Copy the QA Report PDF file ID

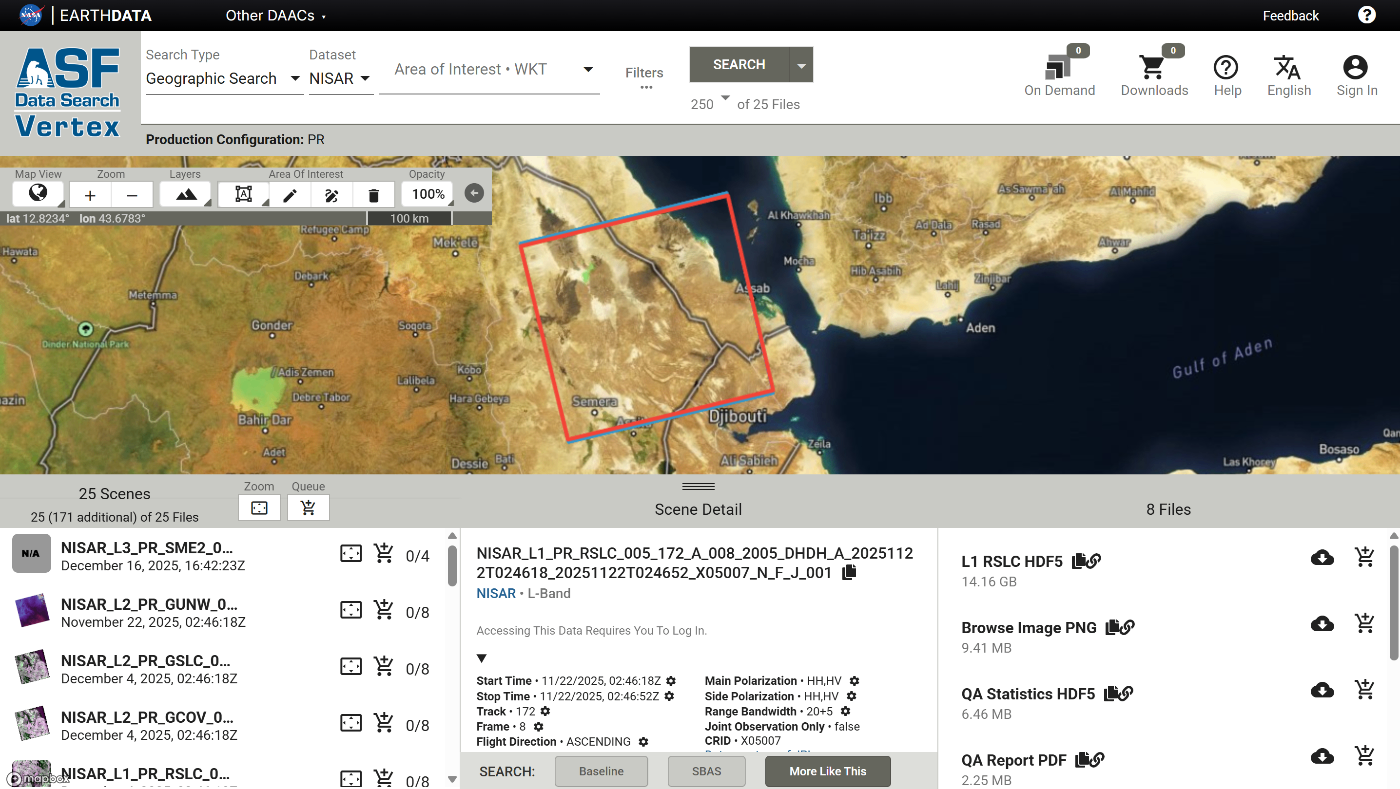click(1082, 760)
